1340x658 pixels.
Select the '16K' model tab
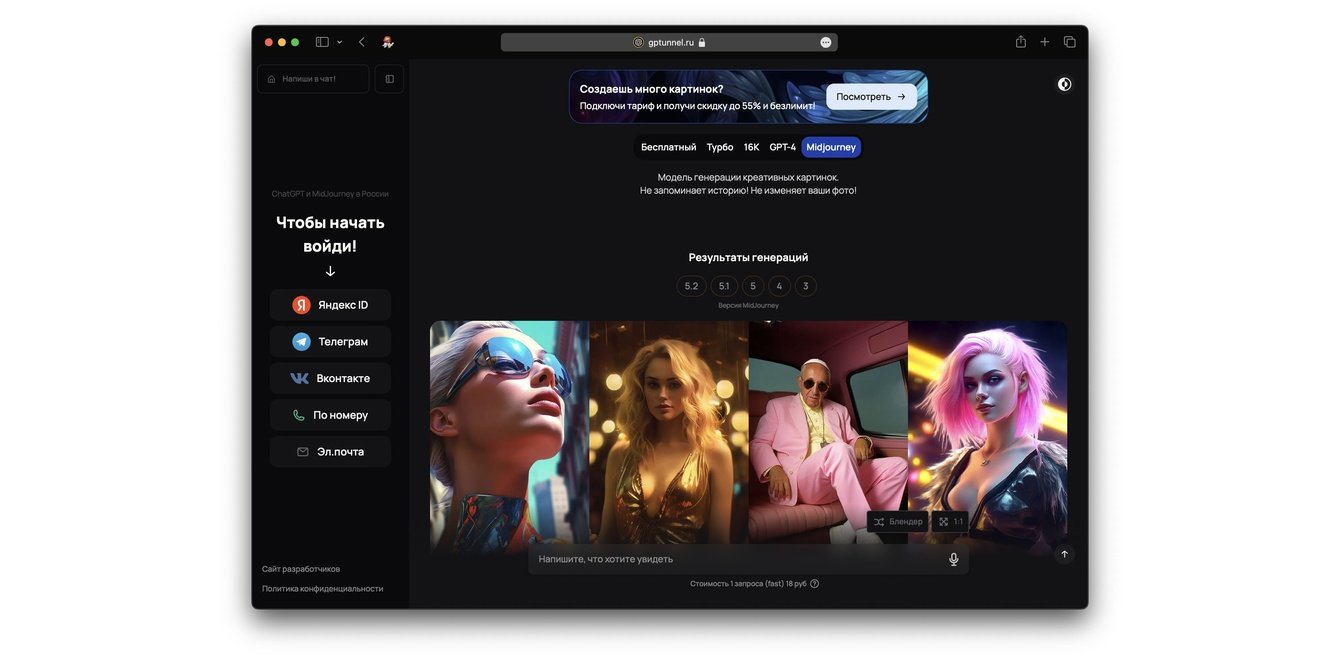tap(751, 147)
